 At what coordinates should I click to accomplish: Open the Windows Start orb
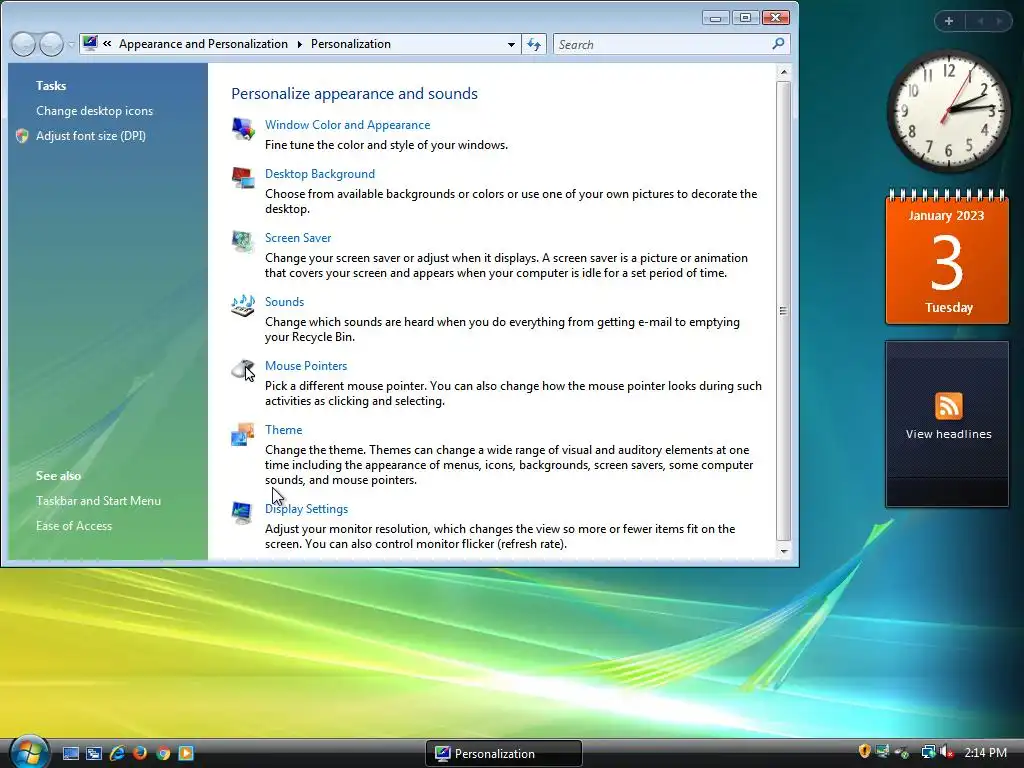click(x=29, y=752)
